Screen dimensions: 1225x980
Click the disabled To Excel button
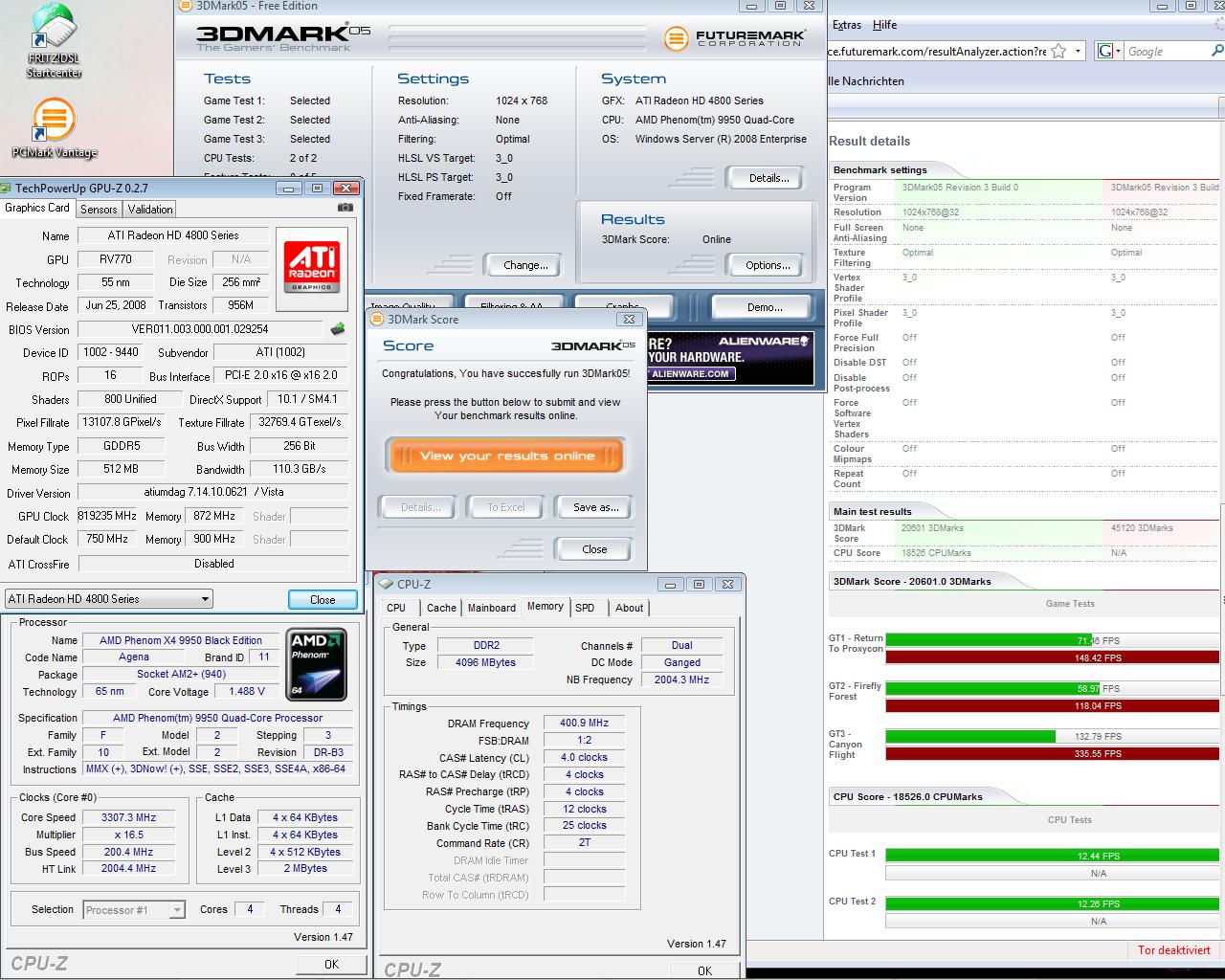[506, 507]
